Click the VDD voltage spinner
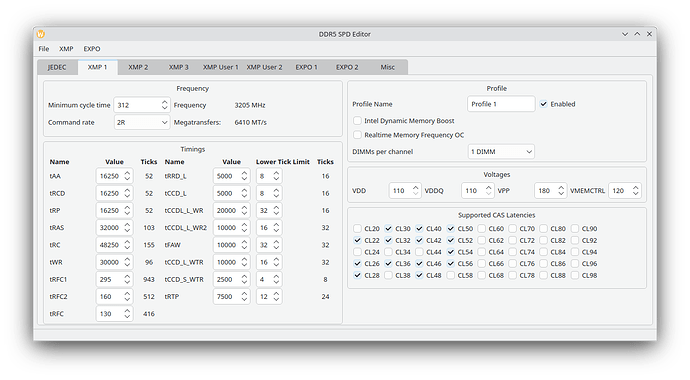This screenshot has height=380, width=690. click(405, 190)
